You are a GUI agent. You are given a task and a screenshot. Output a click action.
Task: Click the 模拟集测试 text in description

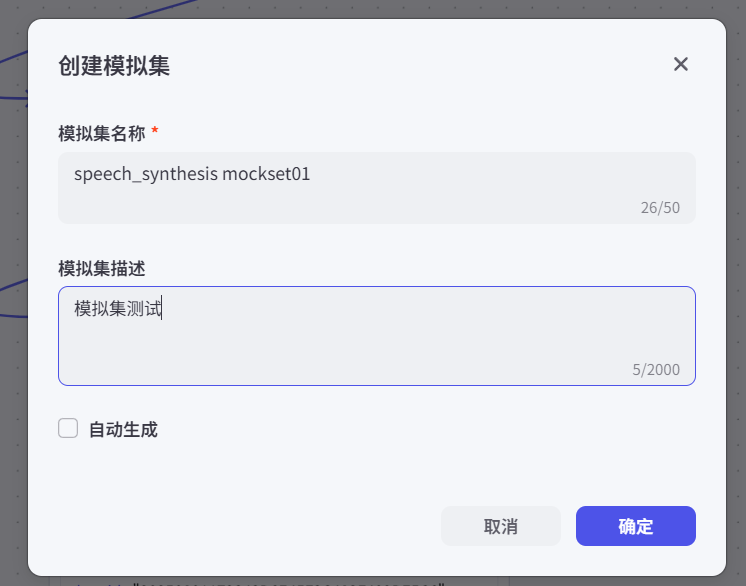[x=117, y=309]
